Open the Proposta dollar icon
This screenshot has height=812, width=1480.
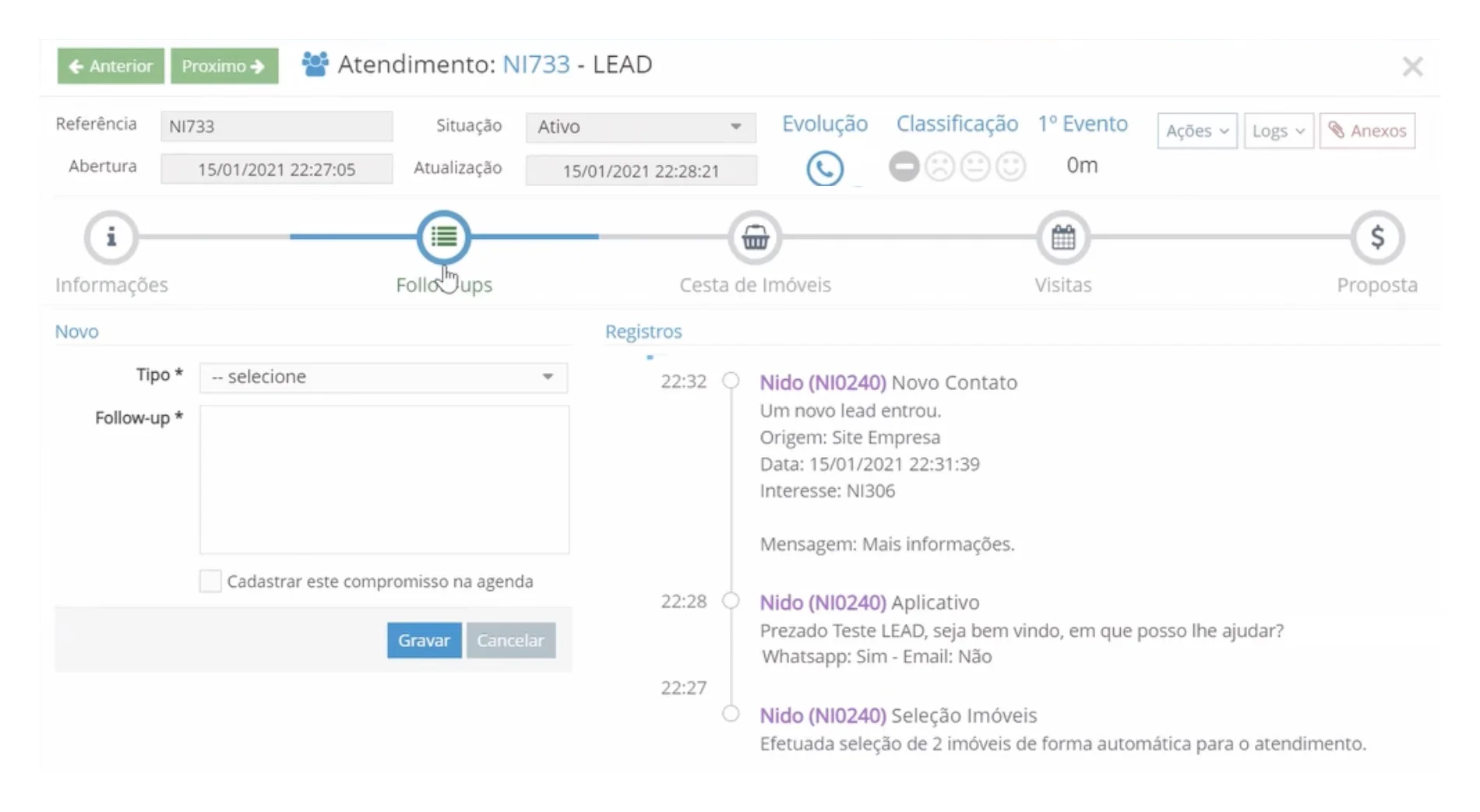coord(1377,237)
